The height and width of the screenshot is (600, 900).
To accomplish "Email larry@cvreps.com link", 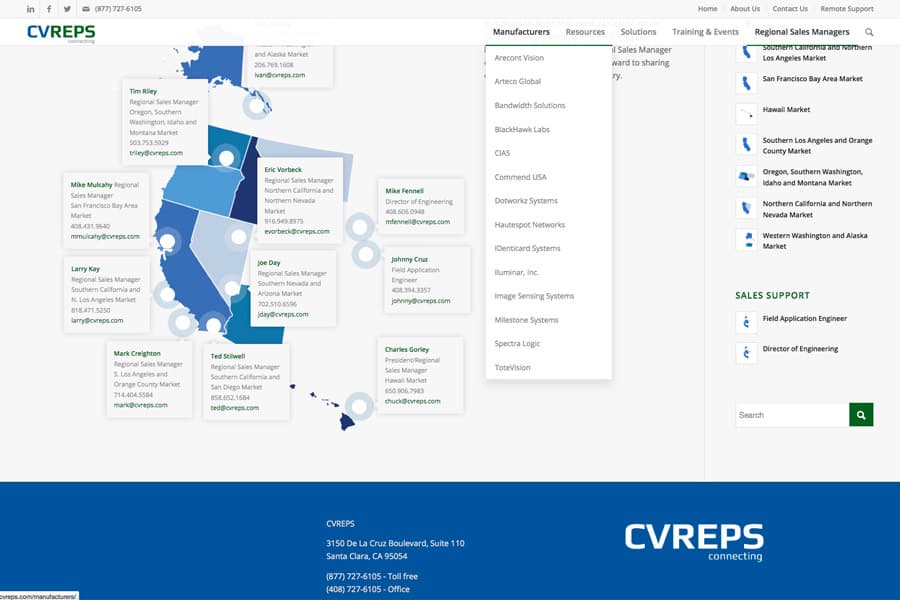I will (x=97, y=320).
